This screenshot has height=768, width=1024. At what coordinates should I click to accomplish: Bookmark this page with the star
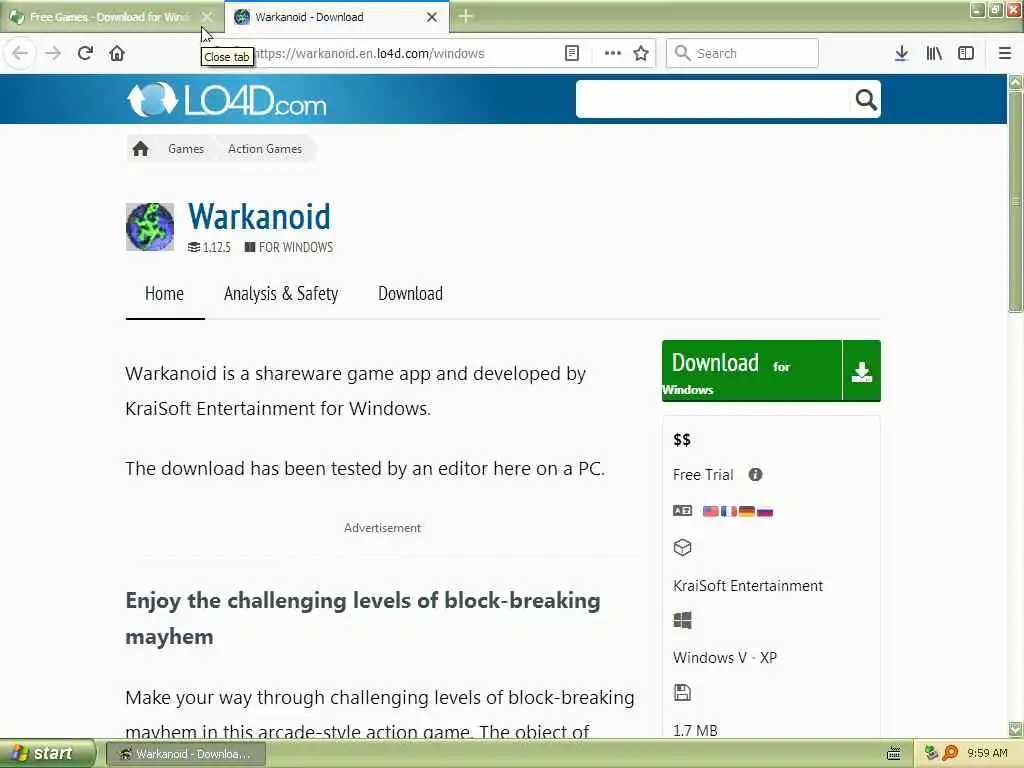pyautogui.click(x=641, y=53)
